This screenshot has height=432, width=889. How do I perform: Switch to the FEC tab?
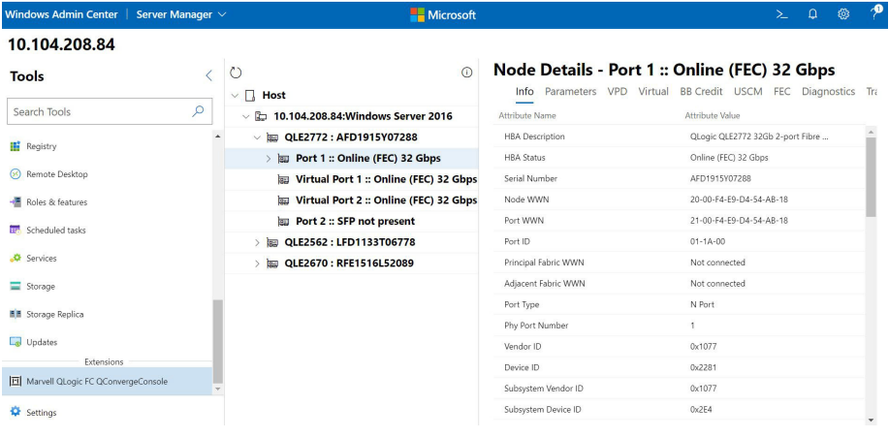782,91
